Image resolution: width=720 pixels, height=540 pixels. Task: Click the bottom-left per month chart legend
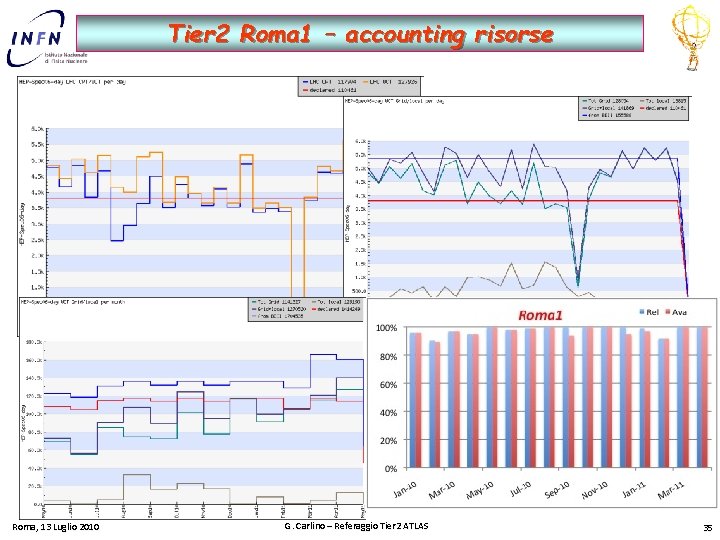[306, 309]
